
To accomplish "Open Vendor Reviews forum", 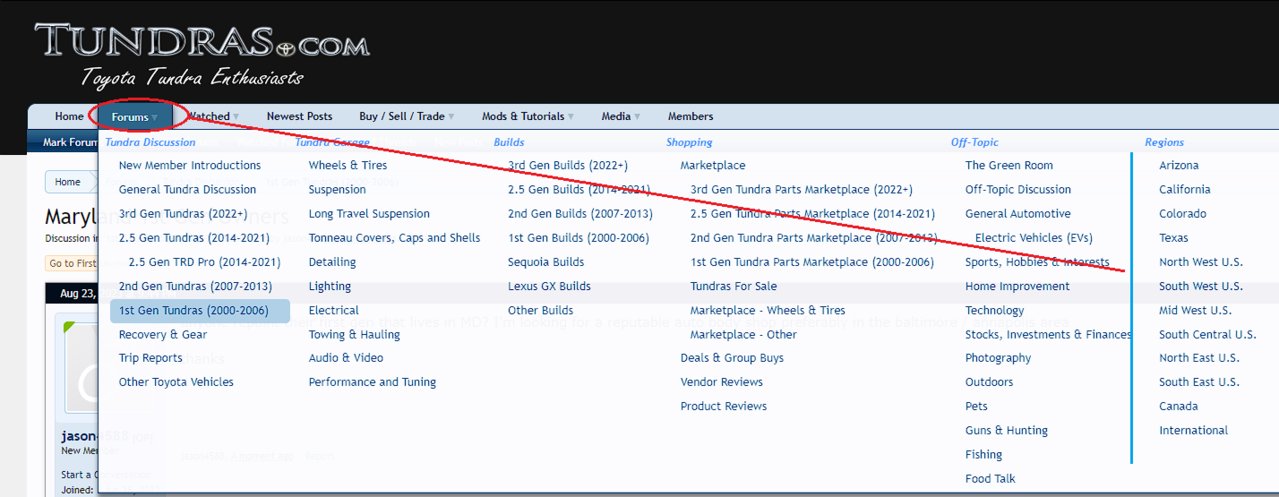I will click(721, 382).
